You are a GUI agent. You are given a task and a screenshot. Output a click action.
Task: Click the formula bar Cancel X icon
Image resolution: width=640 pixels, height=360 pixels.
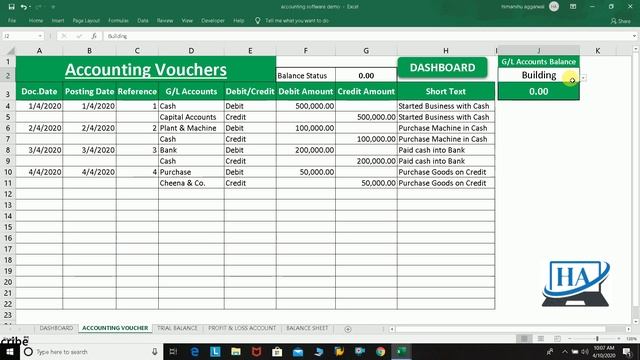click(x=64, y=36)
